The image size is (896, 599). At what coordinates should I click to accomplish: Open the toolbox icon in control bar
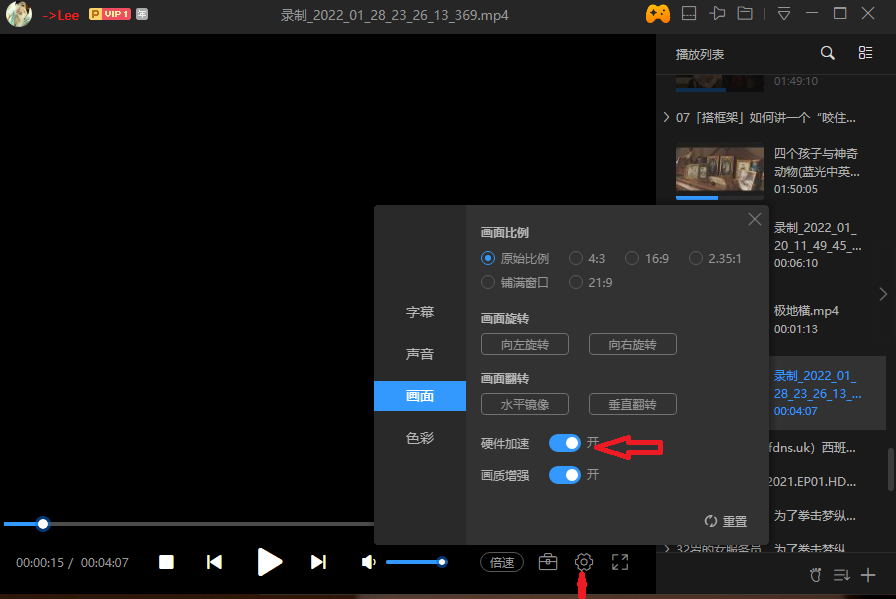click(548, 562)
